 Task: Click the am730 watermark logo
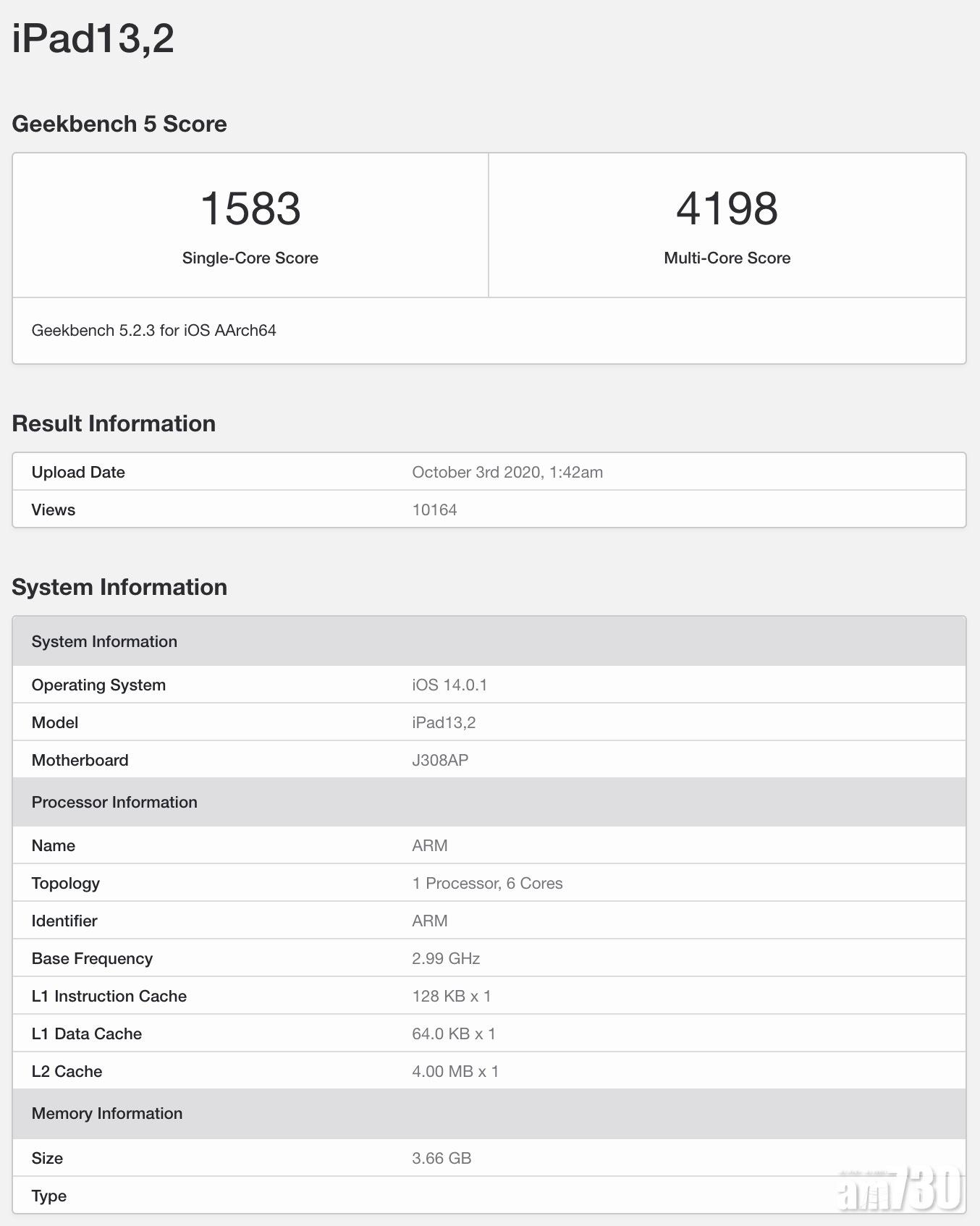[x=900, y=1188]
